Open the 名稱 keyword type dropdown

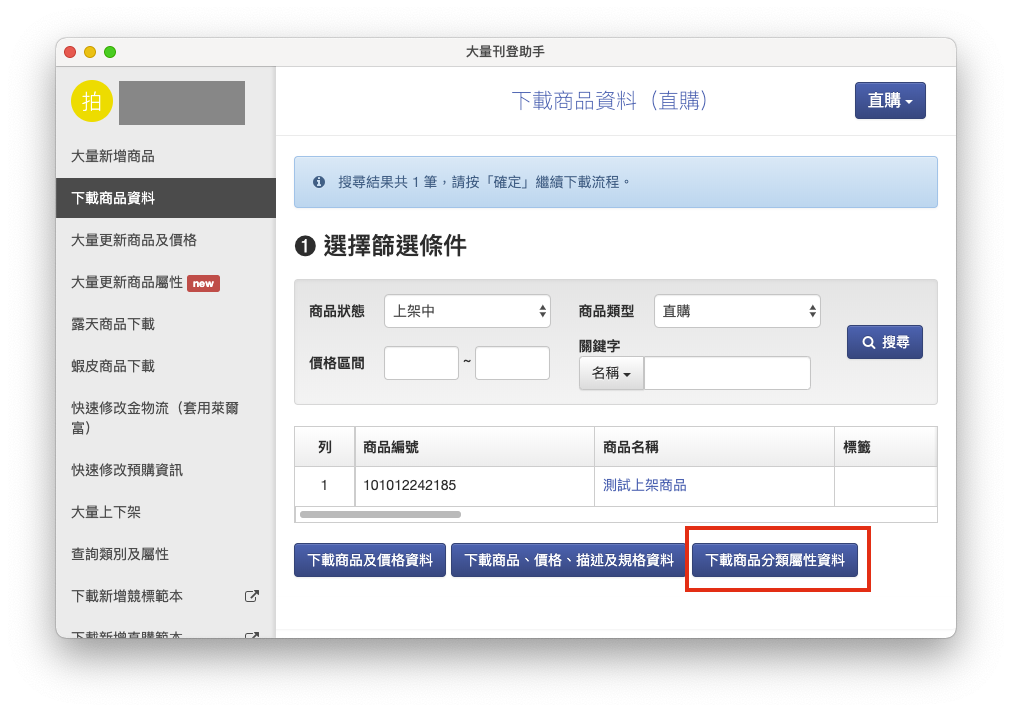[x=611, y=373]
